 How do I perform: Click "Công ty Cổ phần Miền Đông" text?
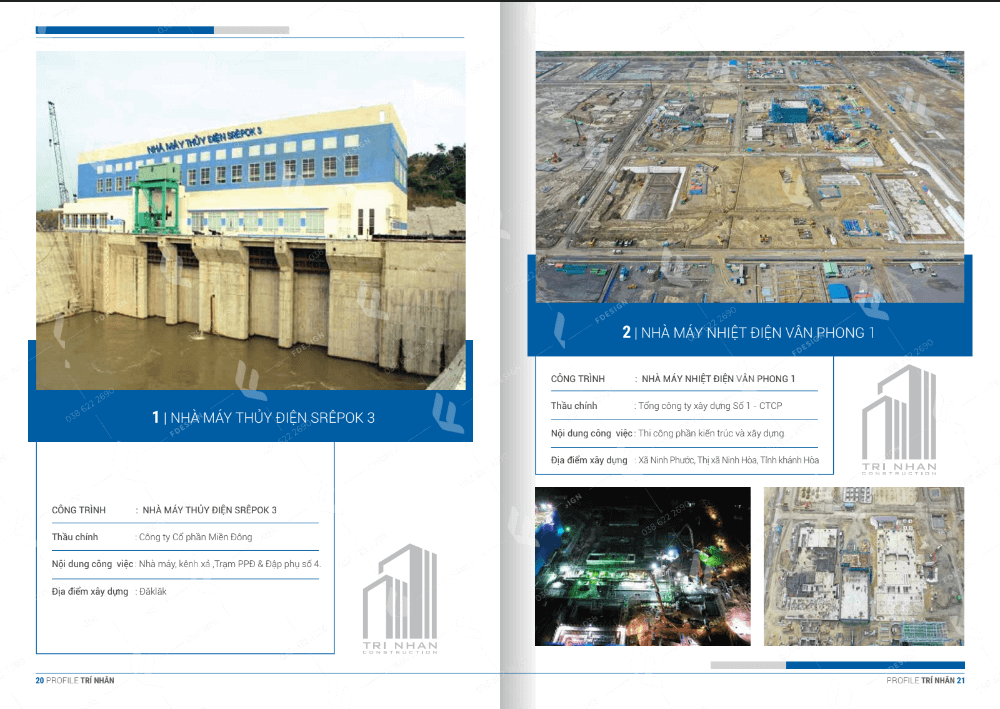pyautogui.click(x=196, y=537)
